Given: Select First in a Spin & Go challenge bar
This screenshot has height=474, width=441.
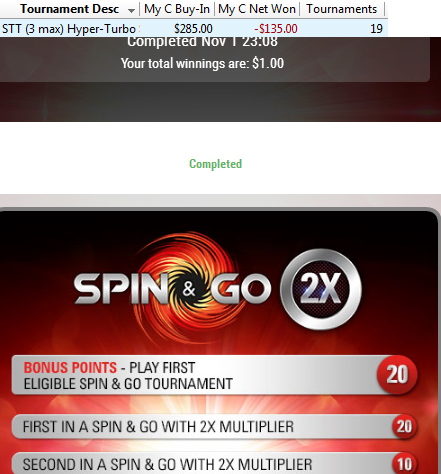Looking at the screenshot, I should [214, 427].
